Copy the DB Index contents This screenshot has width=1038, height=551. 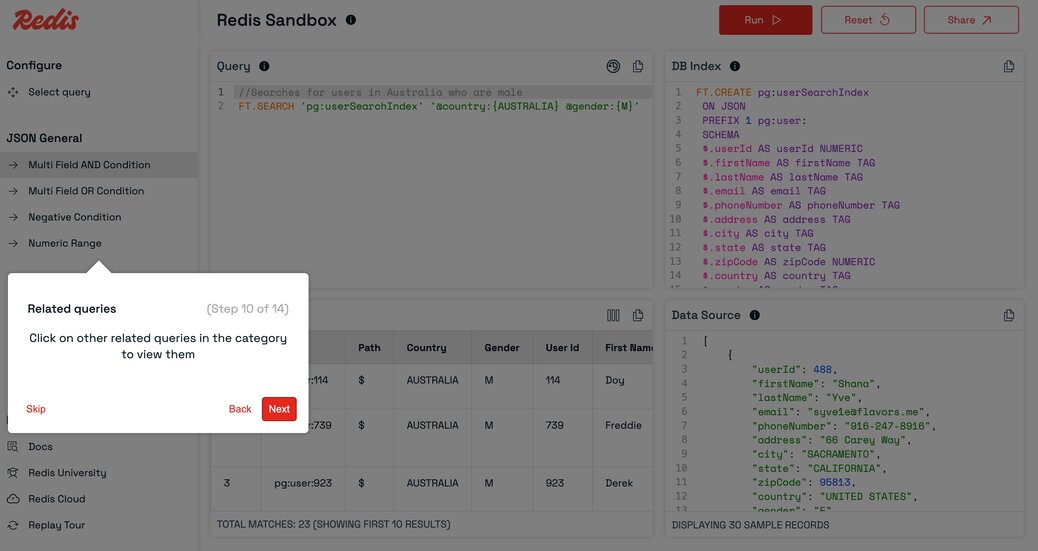click(1008, 66)
